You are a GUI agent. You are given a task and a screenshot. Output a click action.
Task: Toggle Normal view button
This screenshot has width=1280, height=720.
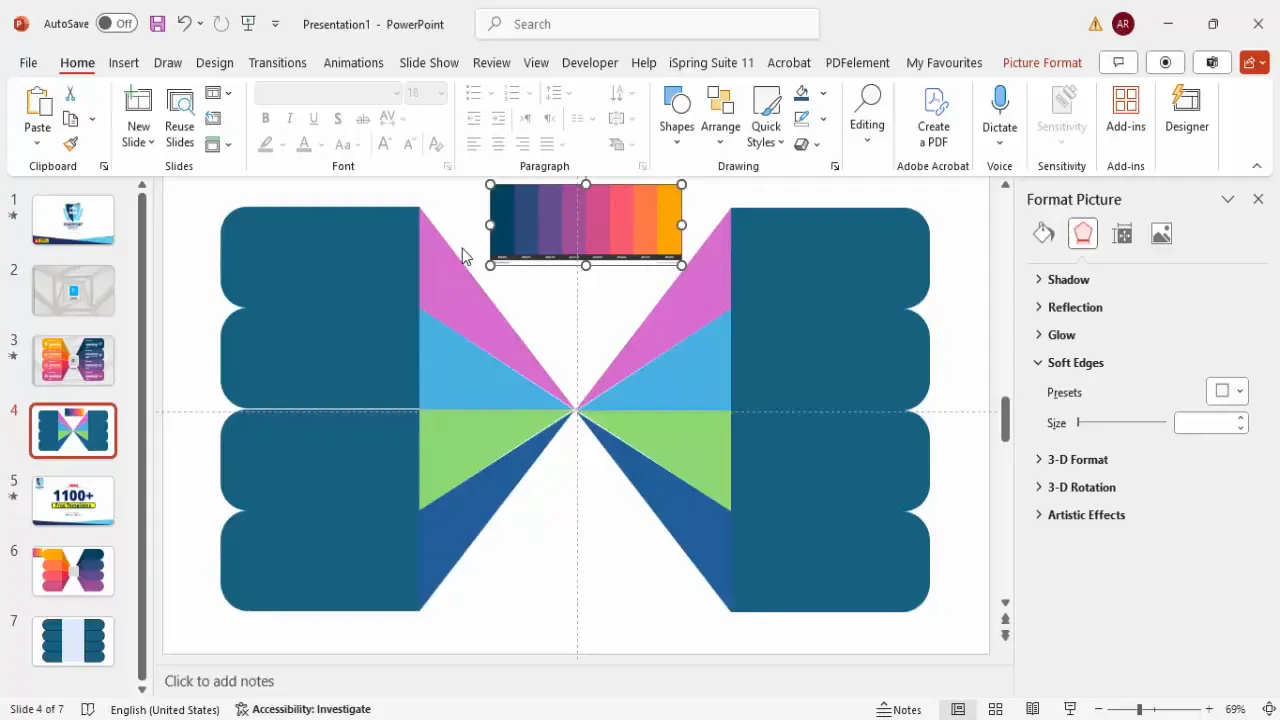tap(958, 709)
